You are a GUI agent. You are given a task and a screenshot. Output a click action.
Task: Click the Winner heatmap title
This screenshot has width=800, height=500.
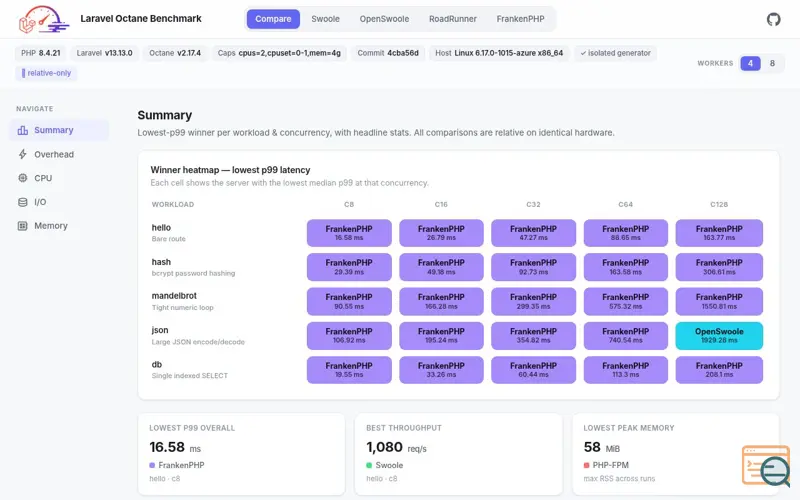pyautogui.click(x=230, y=170)
